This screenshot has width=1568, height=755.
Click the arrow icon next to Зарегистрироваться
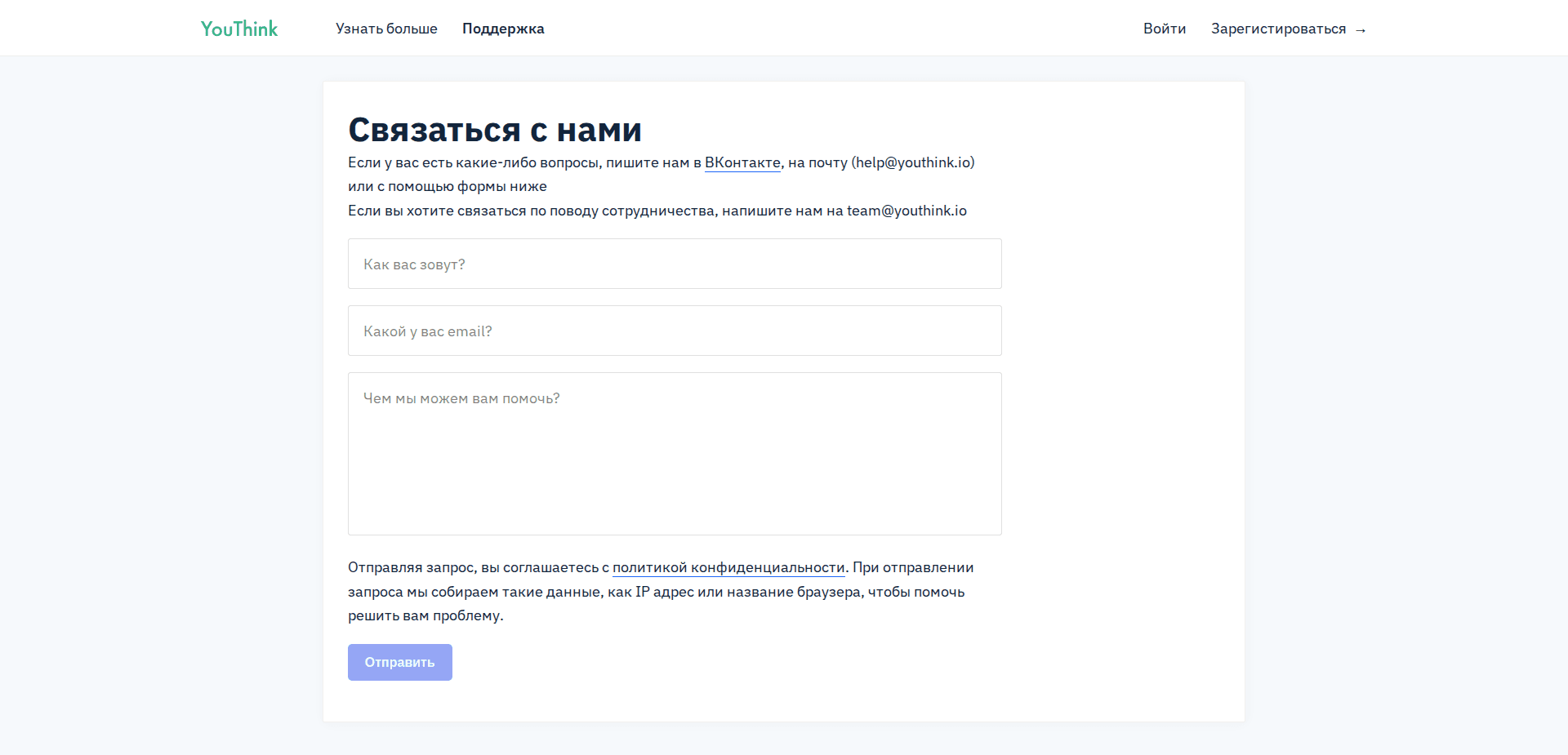point(1362,29)
